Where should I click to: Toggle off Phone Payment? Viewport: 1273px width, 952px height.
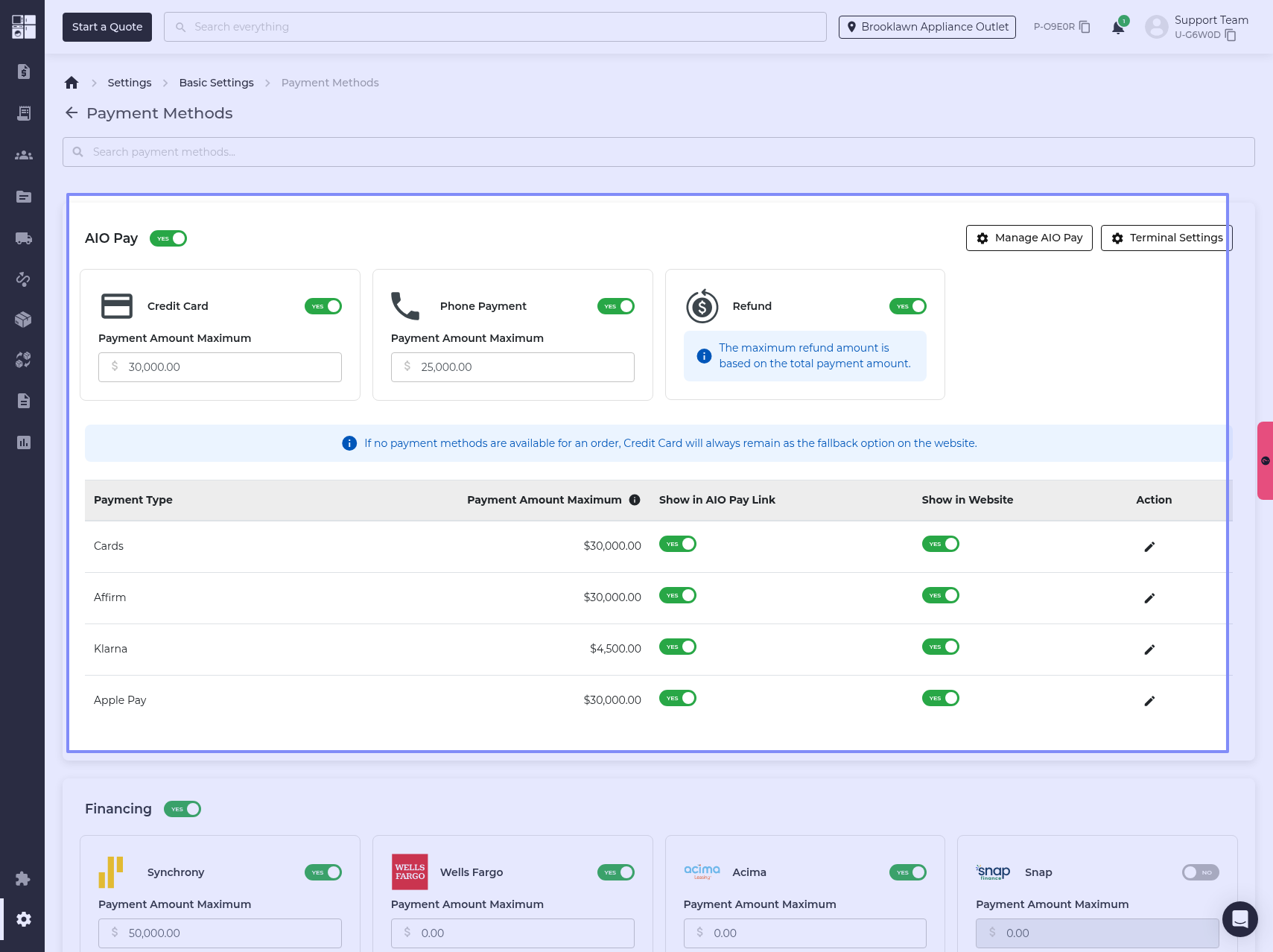coord(615,306)
